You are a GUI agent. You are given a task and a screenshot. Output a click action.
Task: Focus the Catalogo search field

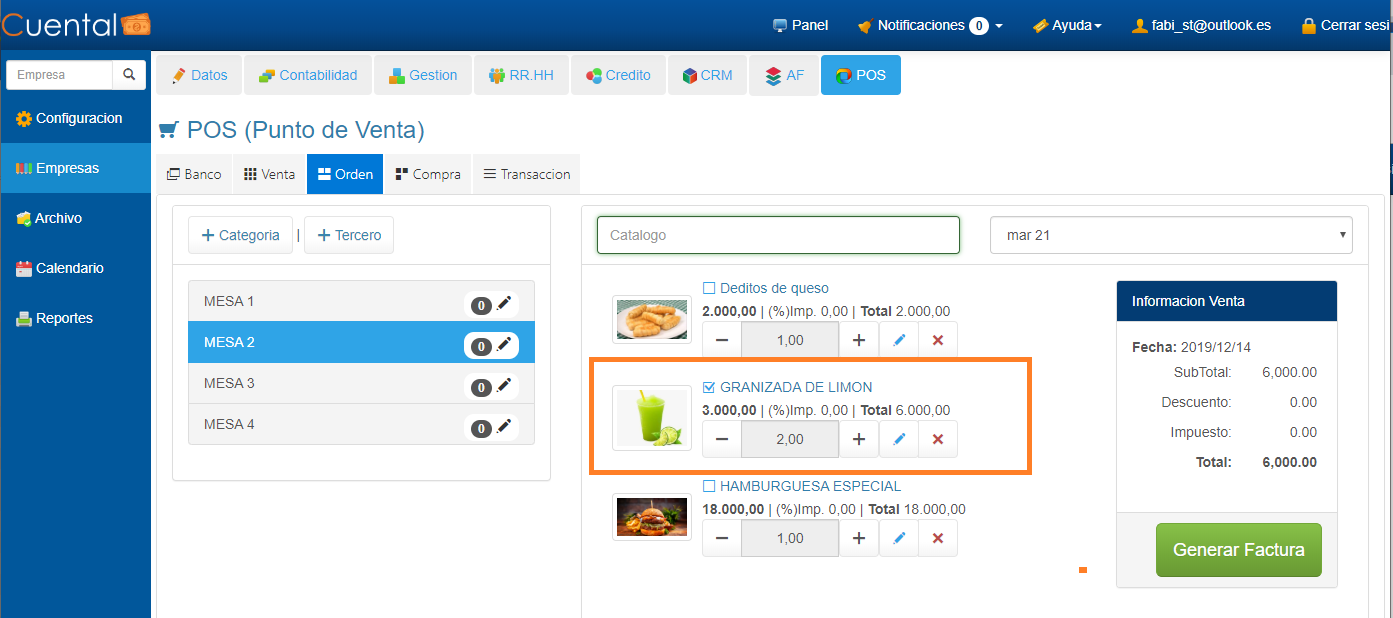(778, 235)
